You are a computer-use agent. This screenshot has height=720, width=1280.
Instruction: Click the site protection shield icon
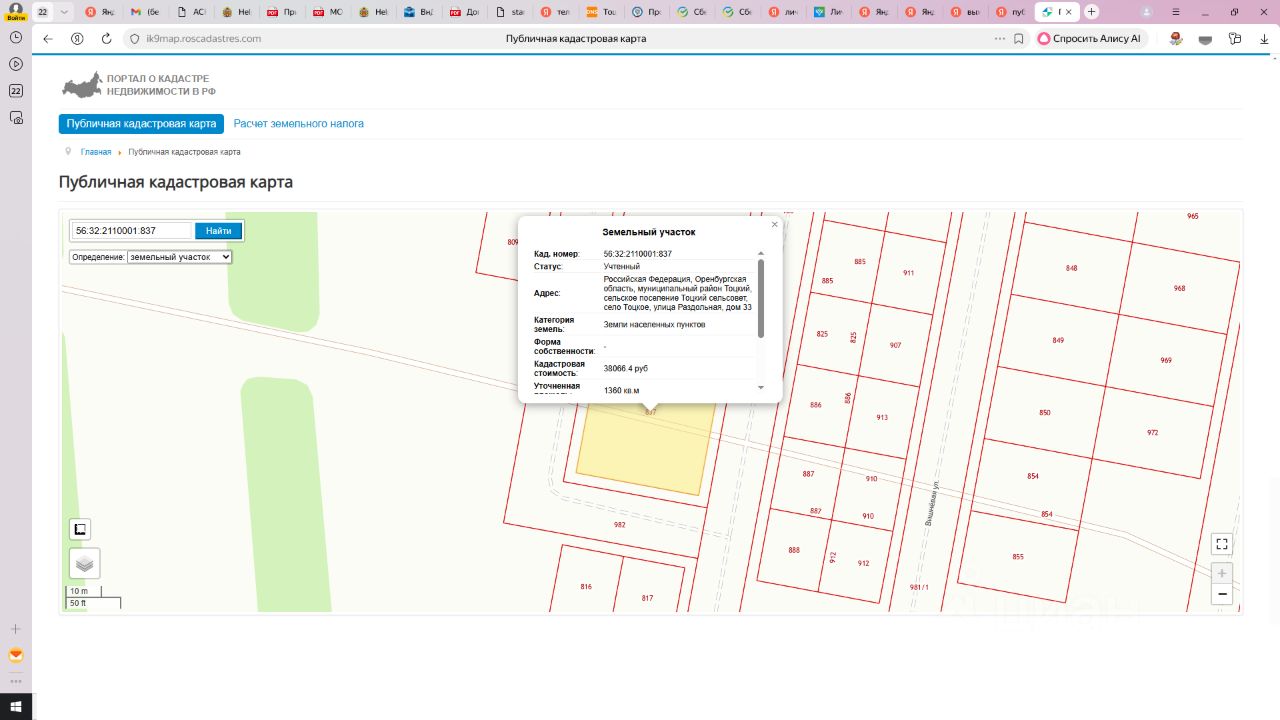[x=135, y=39]
